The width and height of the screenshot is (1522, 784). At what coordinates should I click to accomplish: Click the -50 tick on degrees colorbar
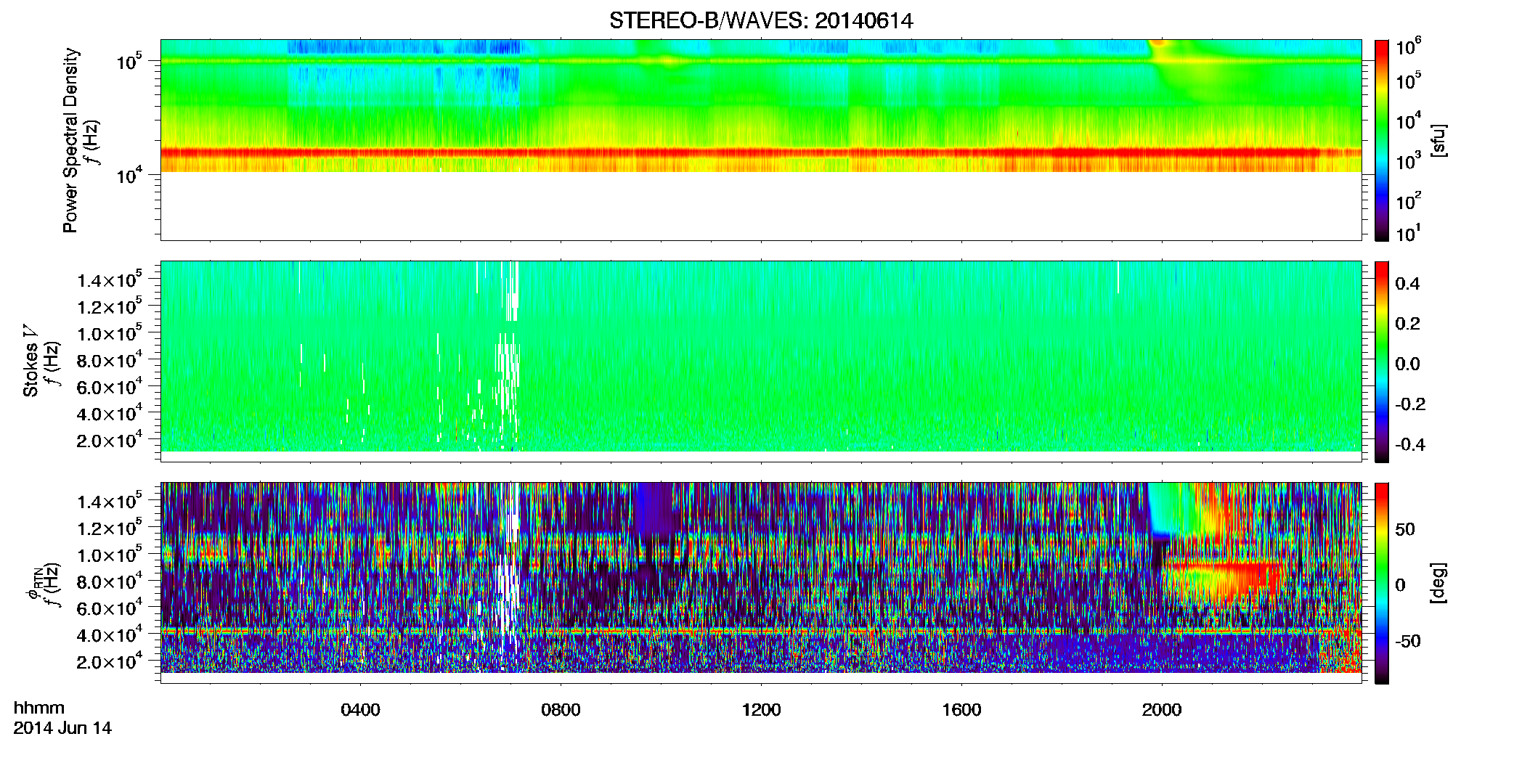click(x=1407, y=642)
